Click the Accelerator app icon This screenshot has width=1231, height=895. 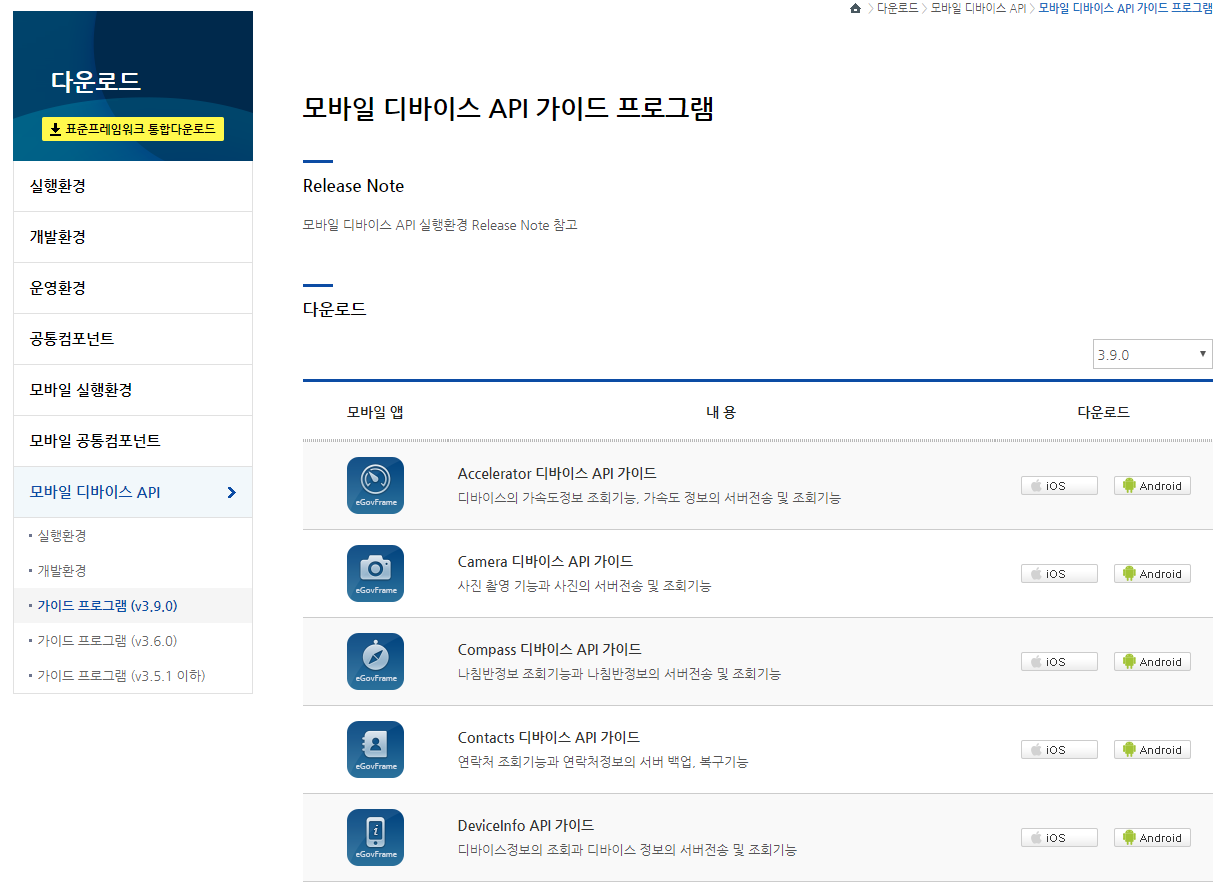(x=375, y=485)
